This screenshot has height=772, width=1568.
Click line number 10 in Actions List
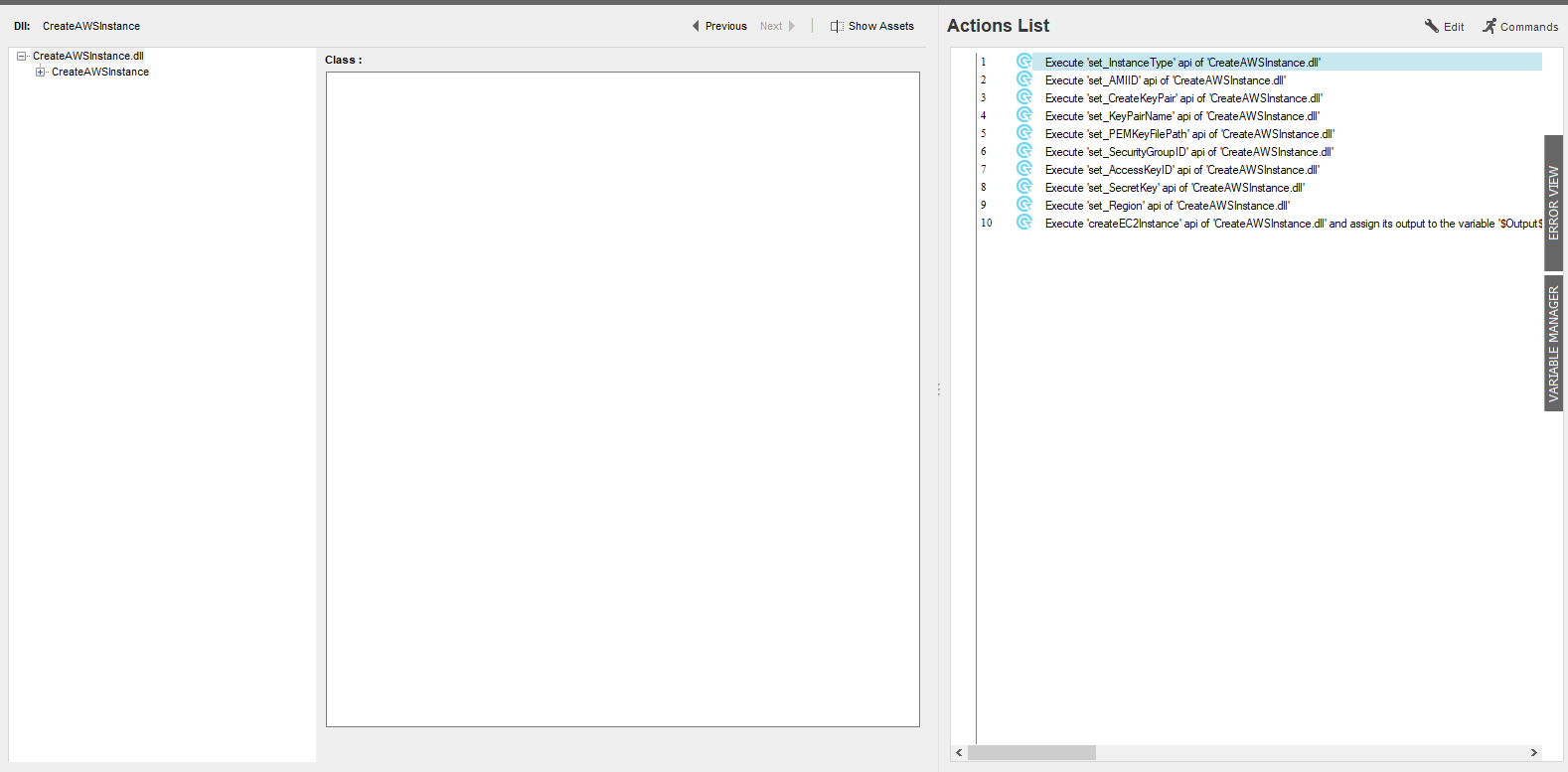987,223
